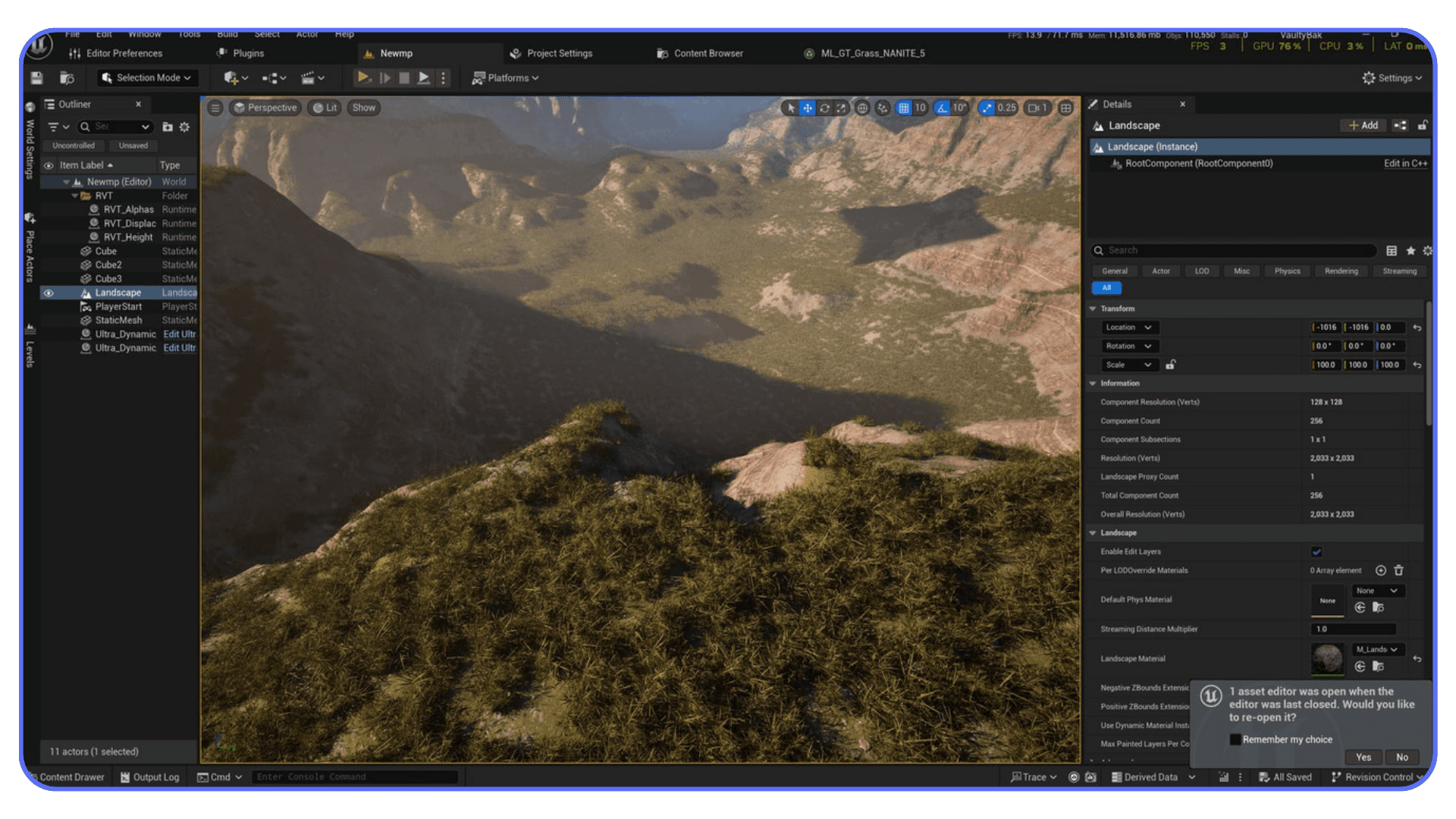Toggle grid snapping icon next to 10

pos(903,108)
